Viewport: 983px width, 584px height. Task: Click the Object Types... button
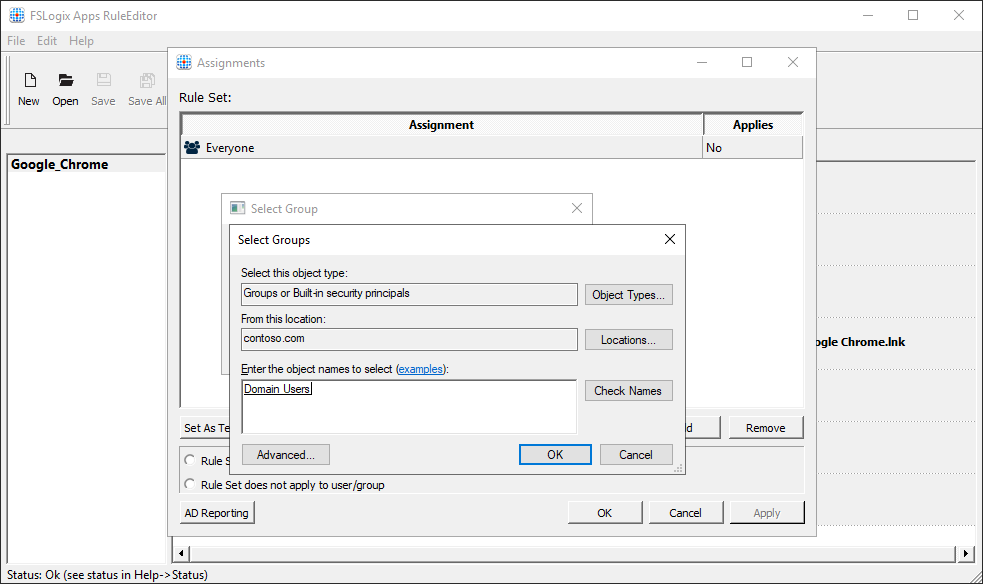(x=628, y=295)
